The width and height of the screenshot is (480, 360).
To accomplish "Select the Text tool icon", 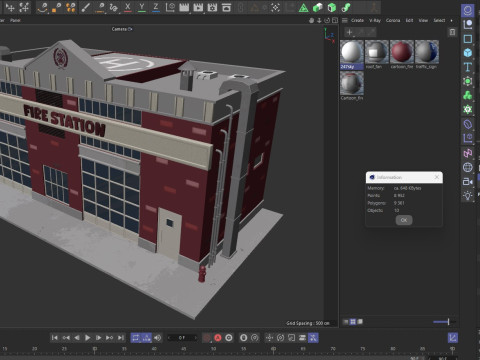I will (x=468, y=67).
